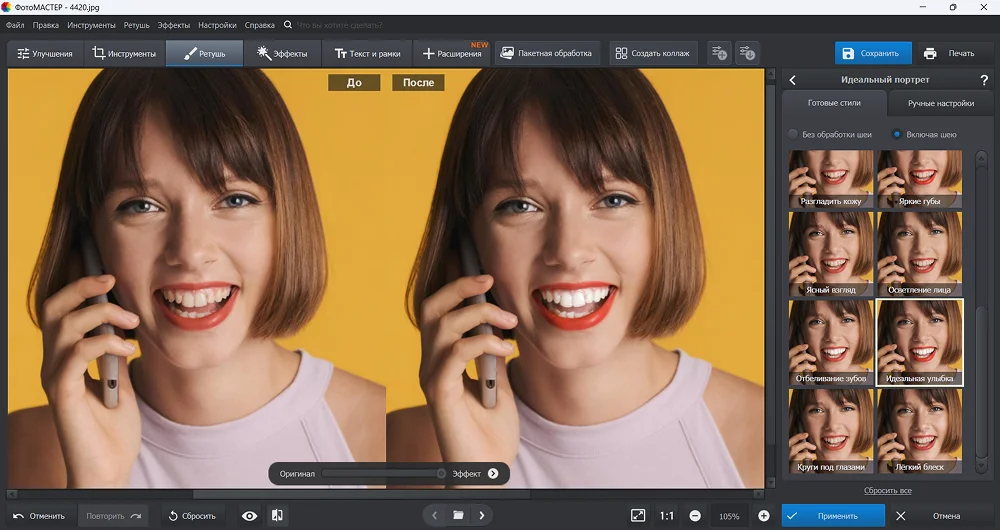
Task: Select the Без обработки шеи option
Action: tap(830, 135)
